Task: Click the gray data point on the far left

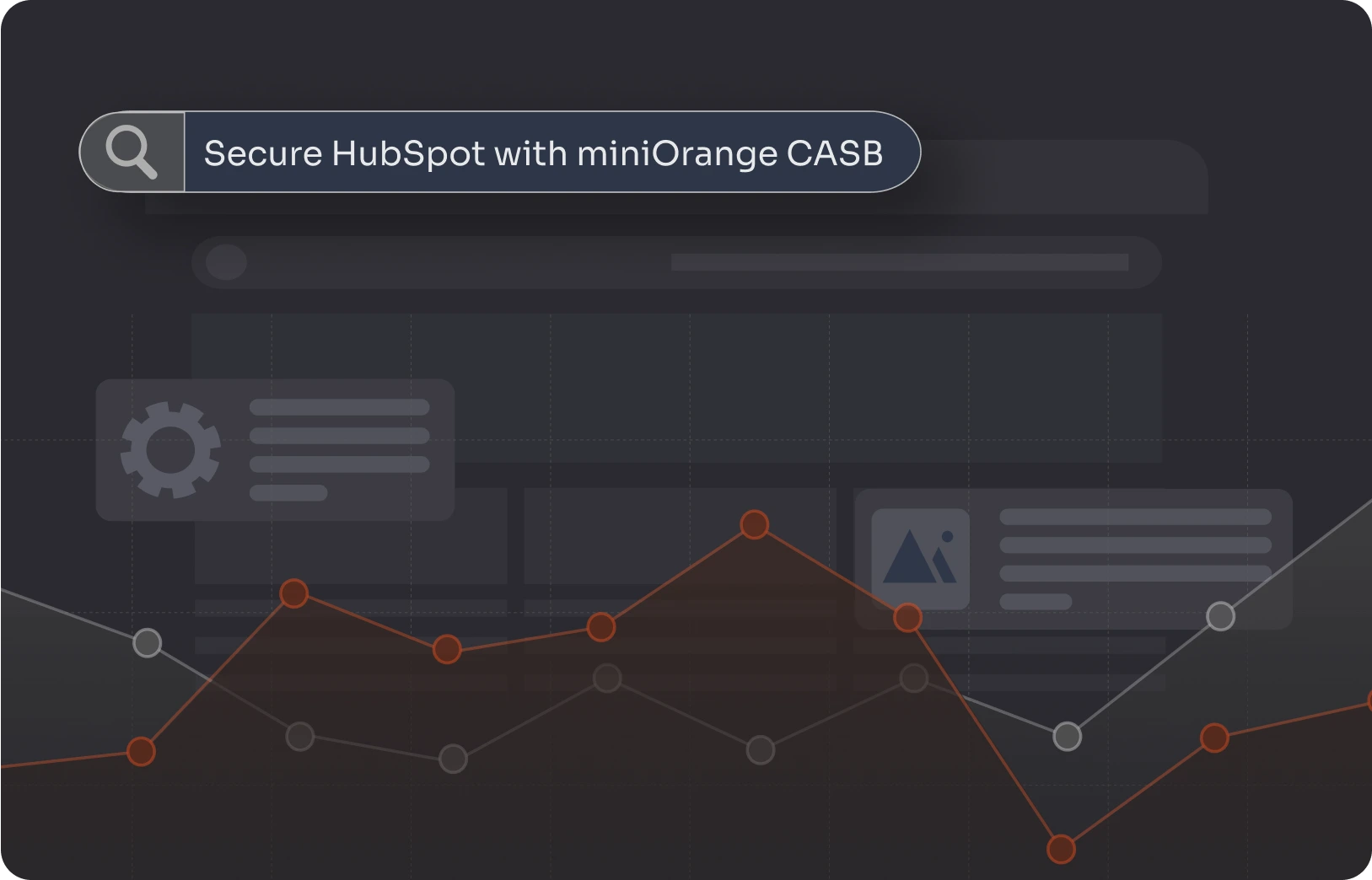Action: pyautogui.click(x=148, y=642)
